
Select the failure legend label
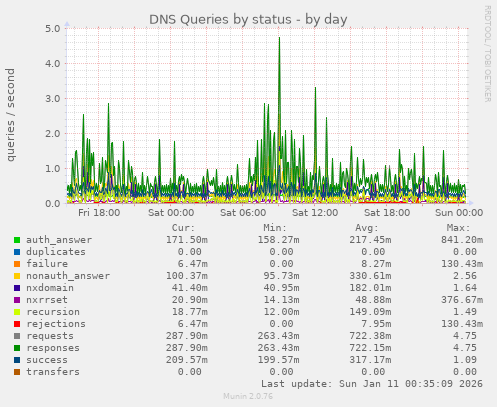point(47,264)
